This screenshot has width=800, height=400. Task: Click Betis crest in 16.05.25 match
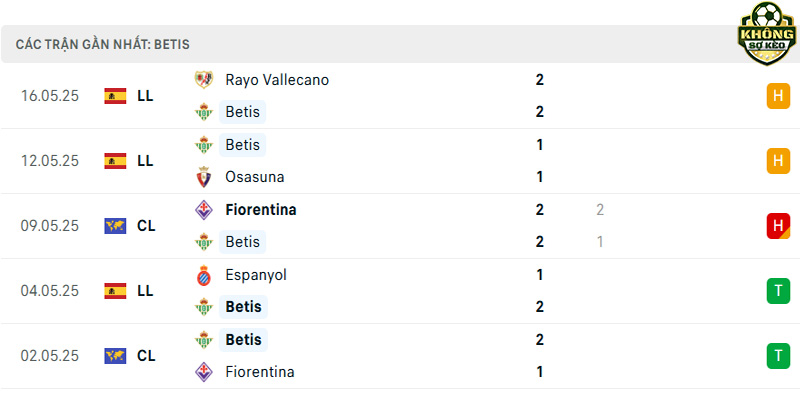(204, 112)
